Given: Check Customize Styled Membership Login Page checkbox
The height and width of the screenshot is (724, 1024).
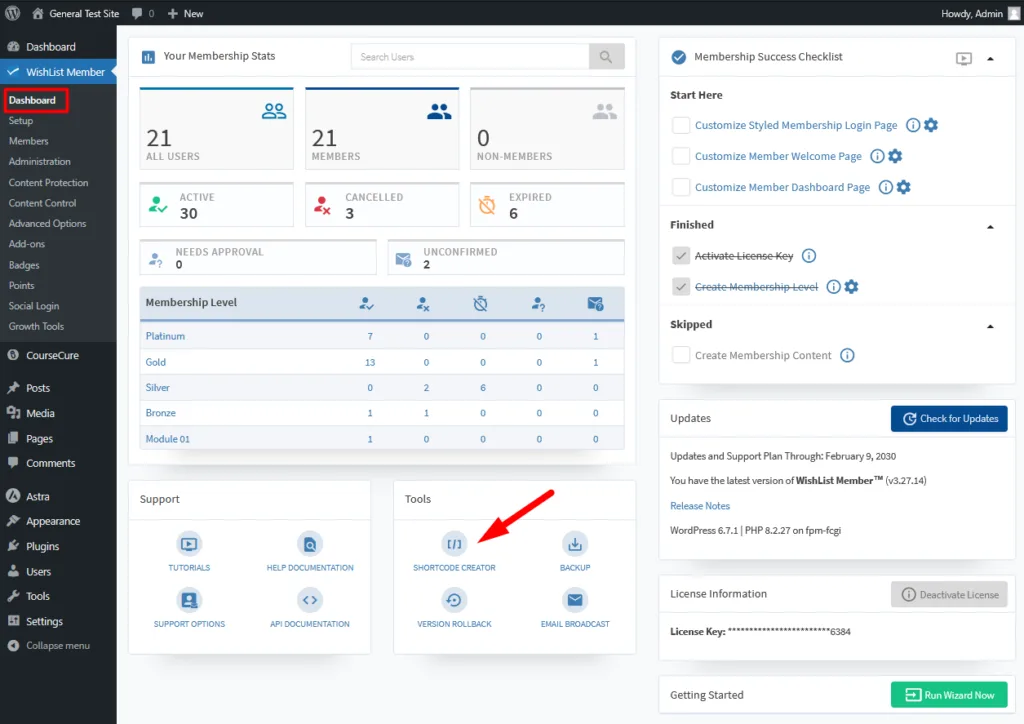Looking at the screenshot, I should pyautogui.click(x=681, y=125).
